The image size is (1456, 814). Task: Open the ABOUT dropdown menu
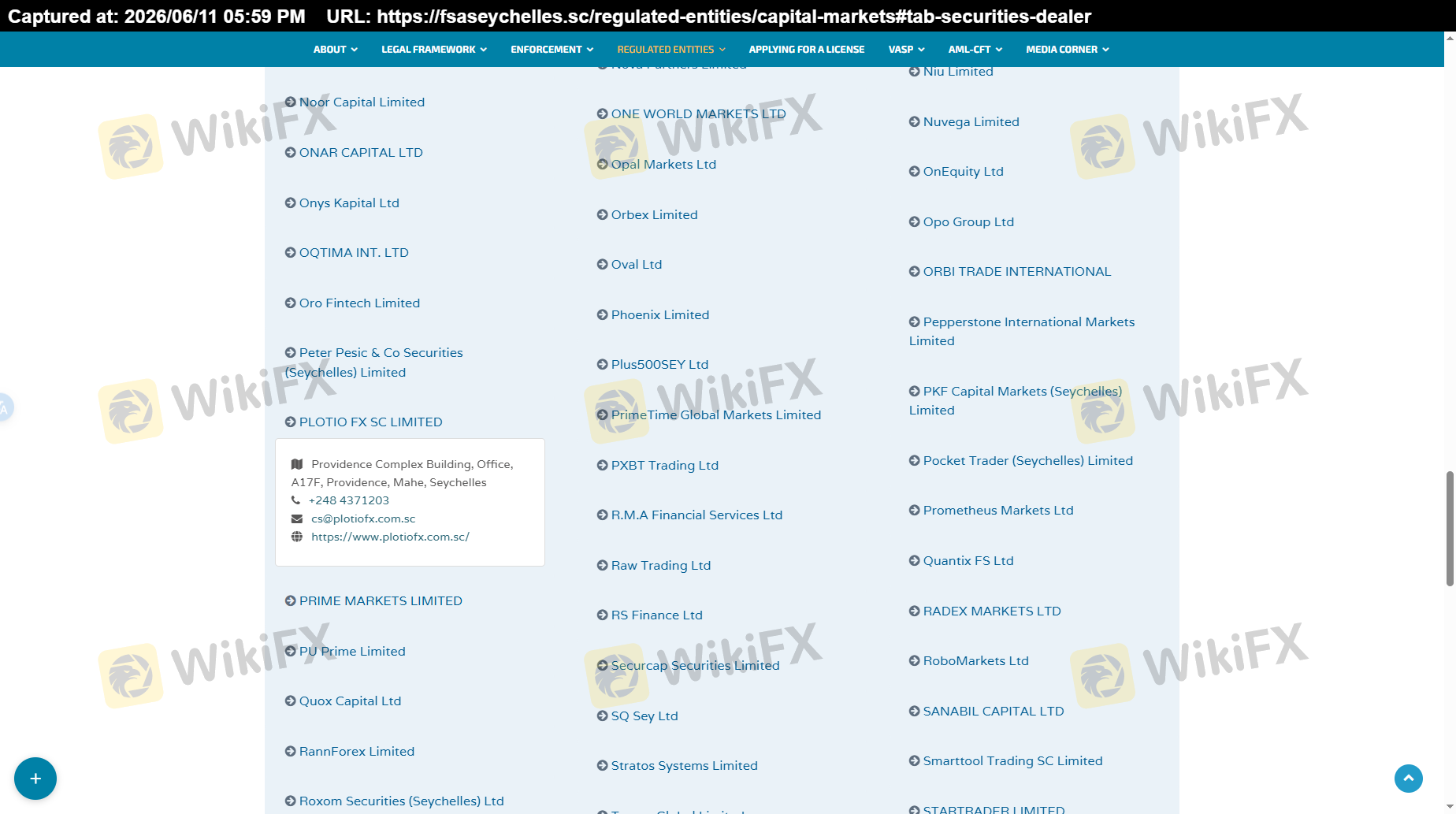(x=336, y=50)
